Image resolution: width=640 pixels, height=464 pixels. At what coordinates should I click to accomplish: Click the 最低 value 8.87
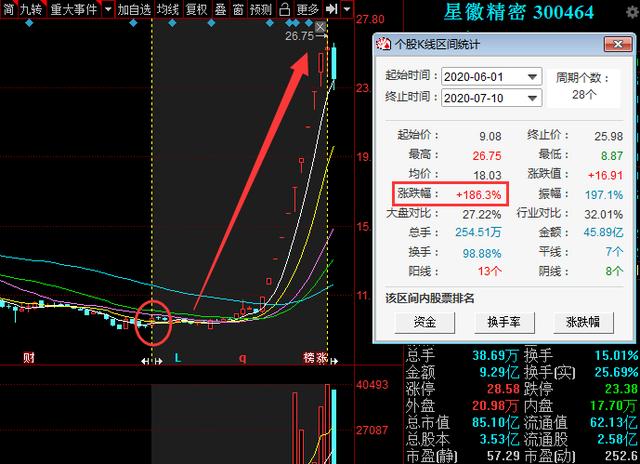click(612, 155)
